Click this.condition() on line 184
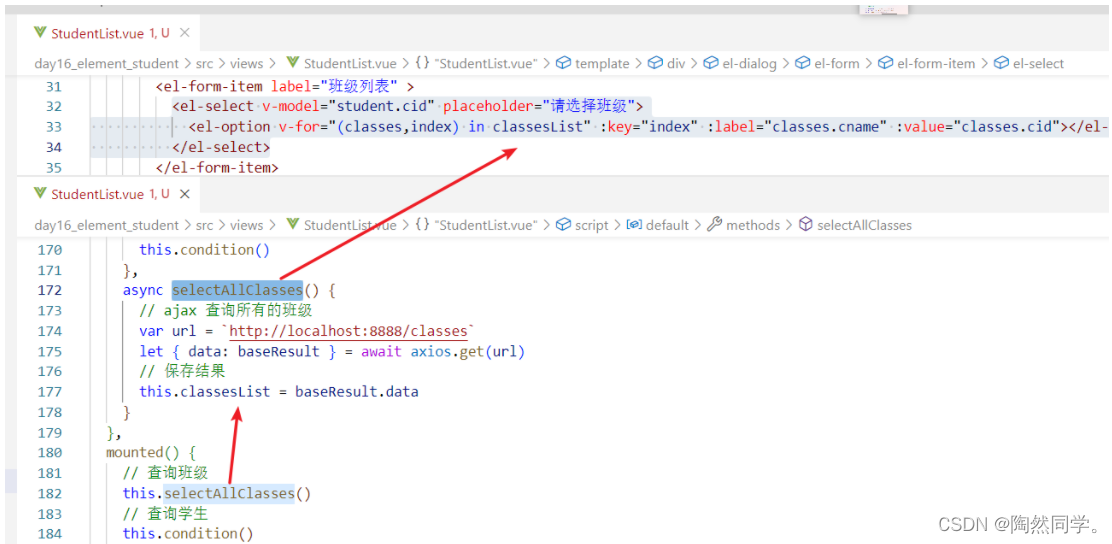The width and height of the screenshot is (1112, 544). point(188,533)
